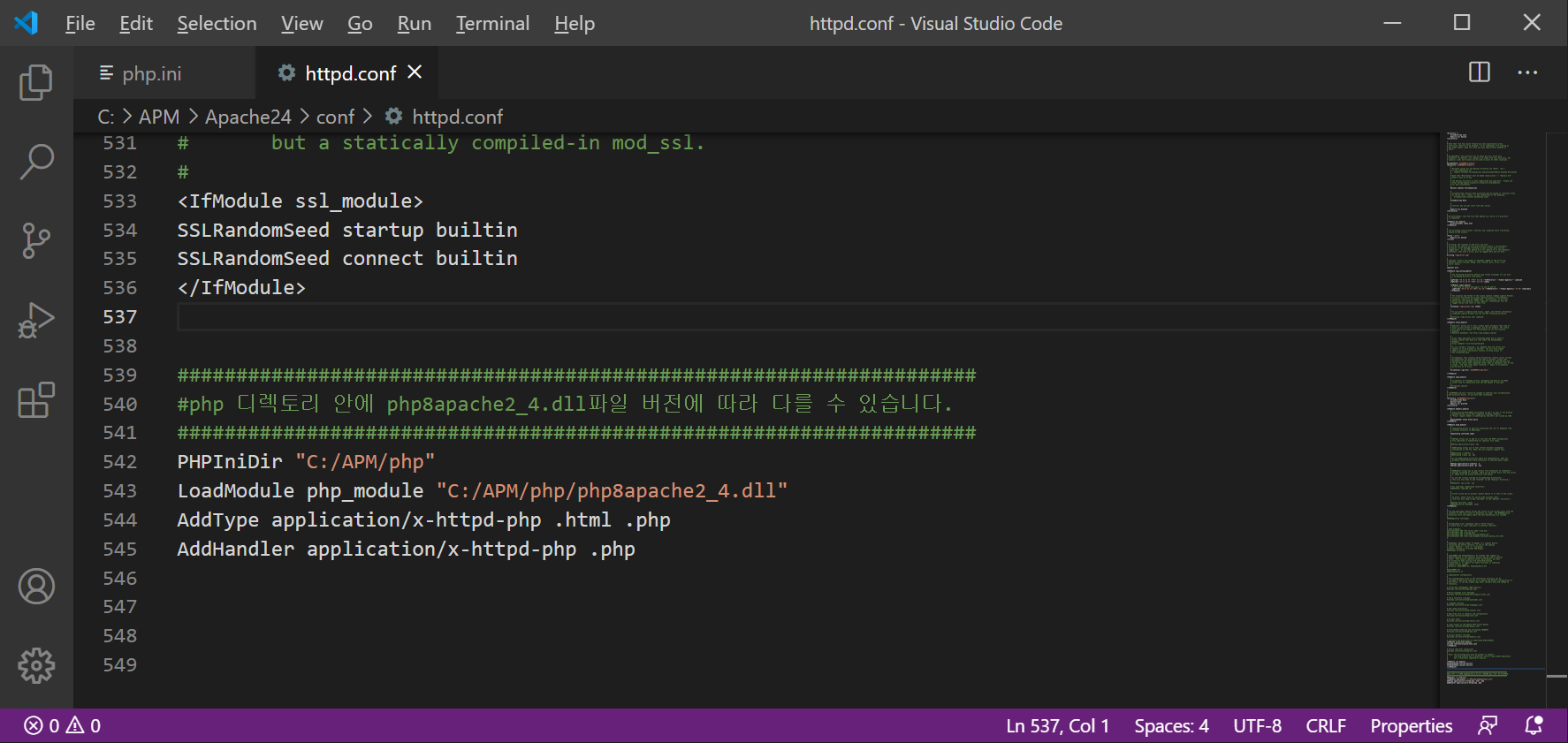
Task: Open the Search view
Action: point(36,162)
